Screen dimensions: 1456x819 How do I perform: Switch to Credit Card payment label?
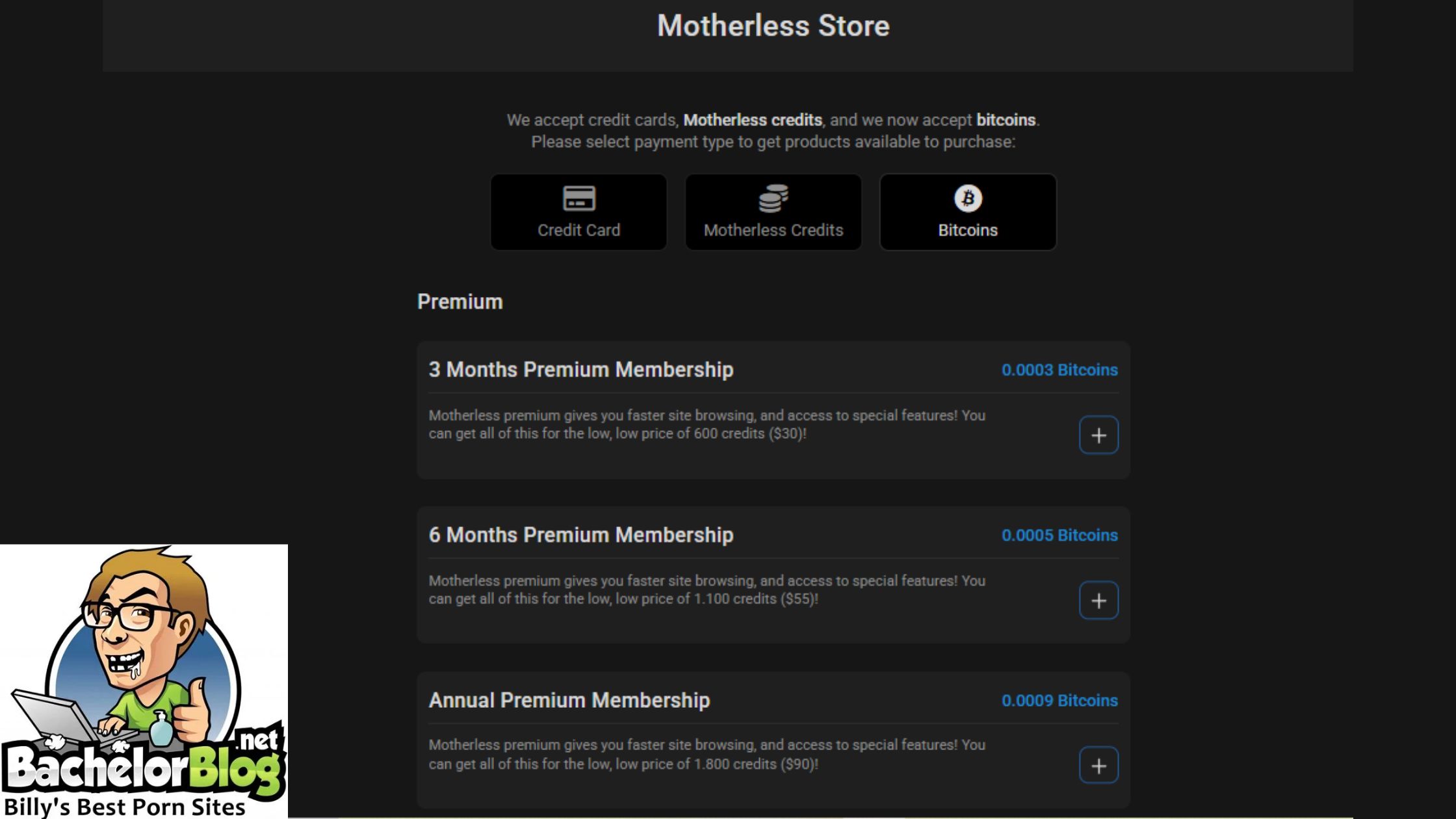(578, 230)
